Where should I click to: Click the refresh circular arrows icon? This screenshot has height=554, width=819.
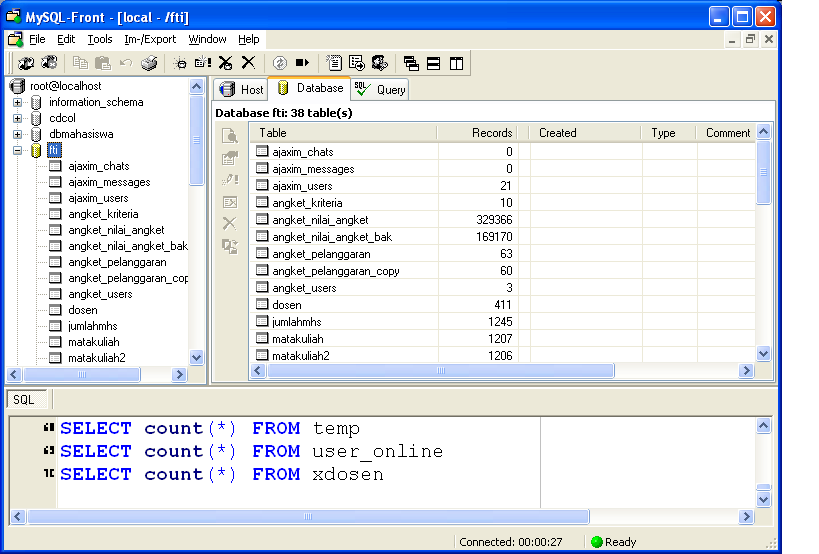pyautogui.click(x=279, y=63)
